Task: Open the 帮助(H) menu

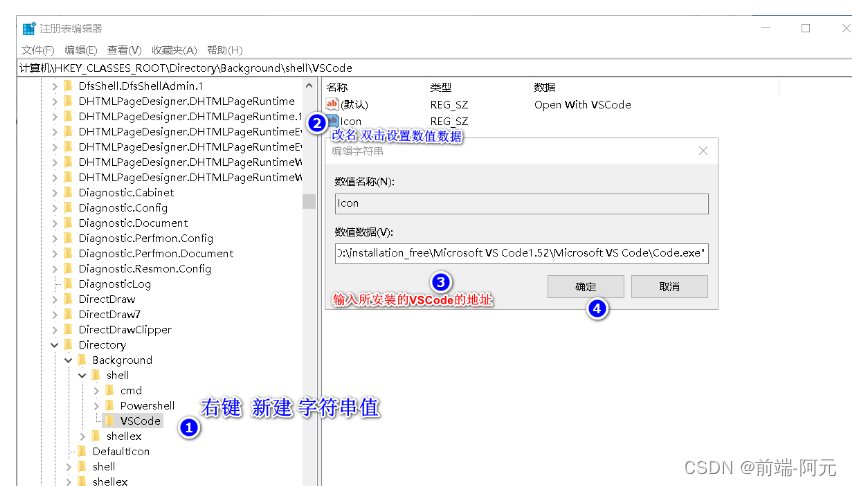Action: click(x=224, y=50)
